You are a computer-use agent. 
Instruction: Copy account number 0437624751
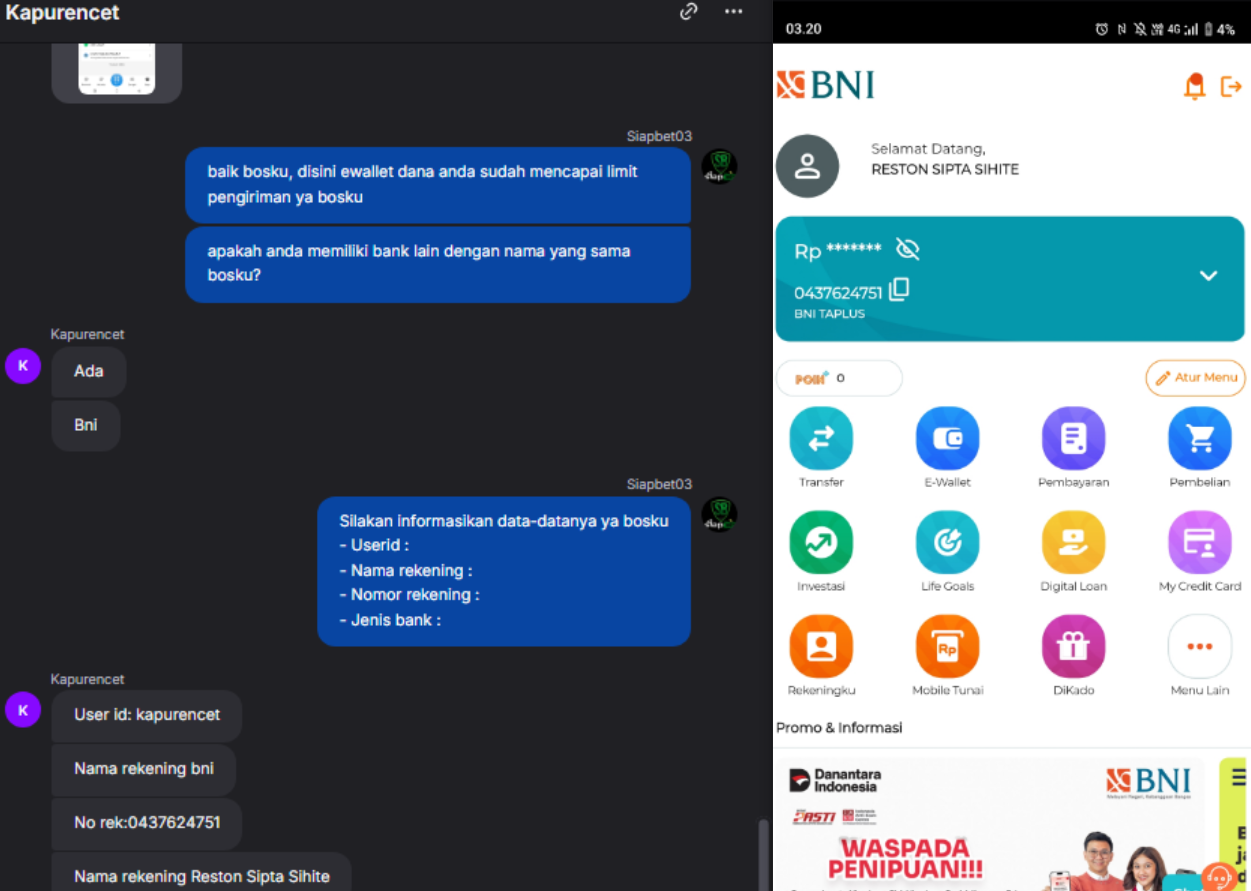(x=899, y=290)
